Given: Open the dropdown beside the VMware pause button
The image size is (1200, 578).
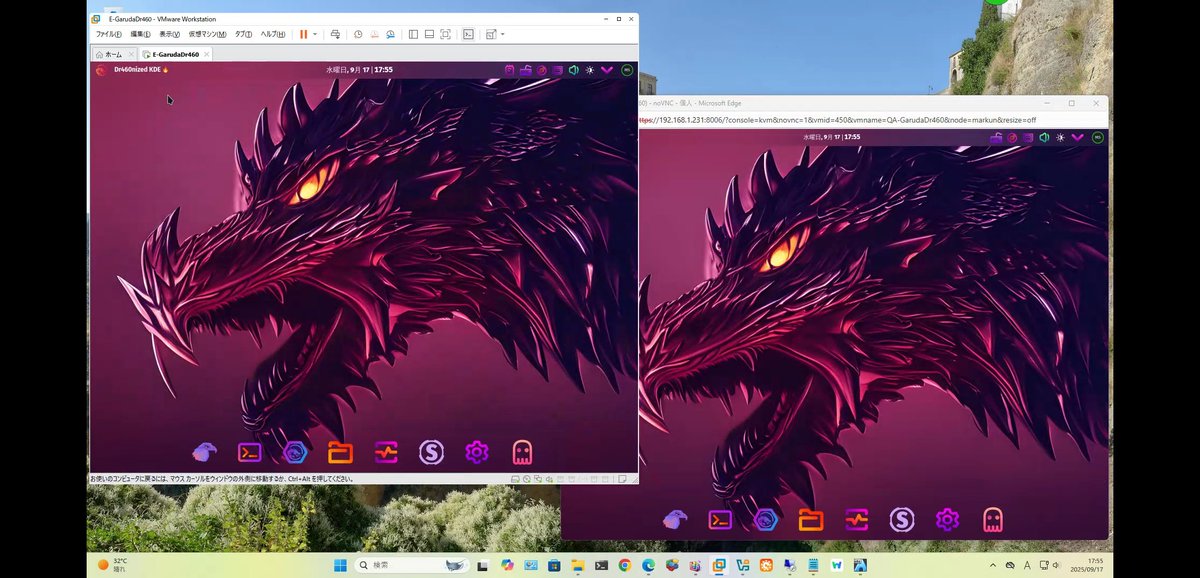Looking at the screenshot, I should (x=315, y=34).
